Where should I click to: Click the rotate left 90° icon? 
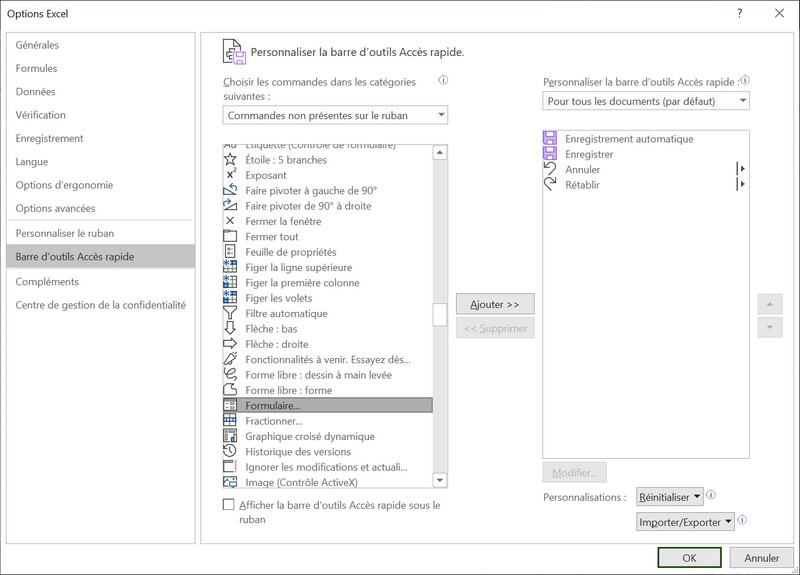(x=230, y=190)
